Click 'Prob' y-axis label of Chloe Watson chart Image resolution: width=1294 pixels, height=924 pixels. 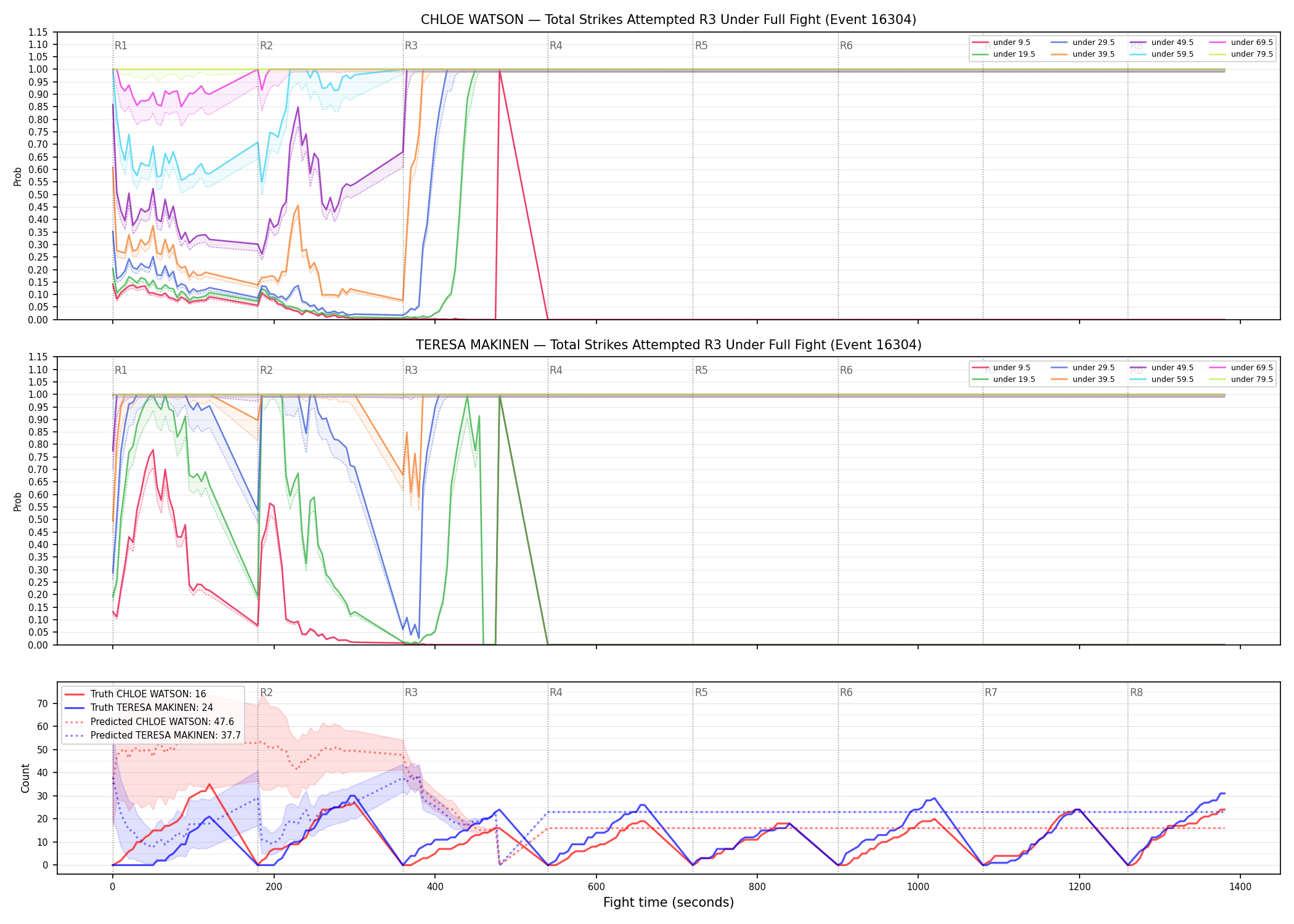click(x=18, y=176)
